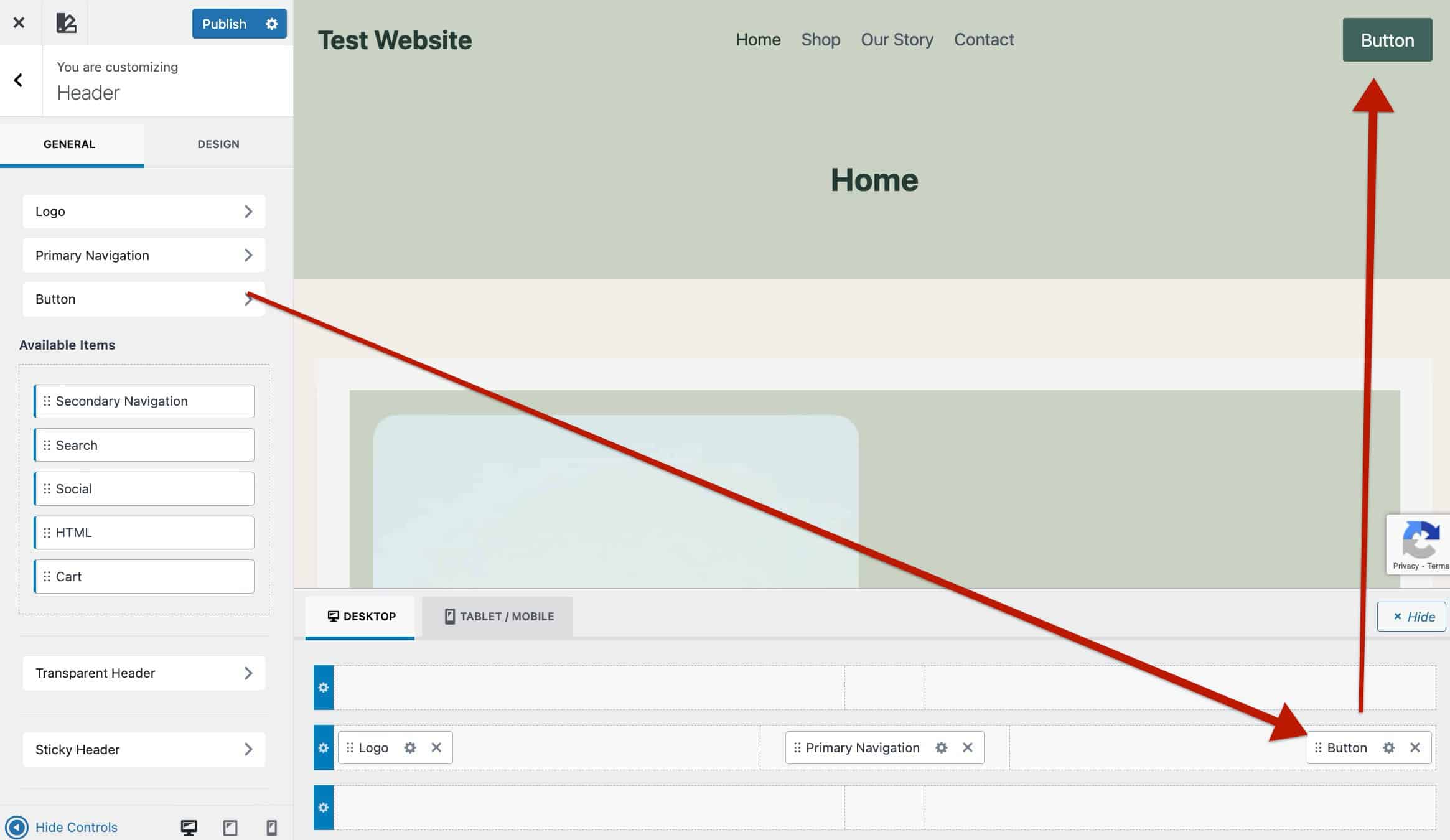Open the Button gear in builder row

(1388, 747)
